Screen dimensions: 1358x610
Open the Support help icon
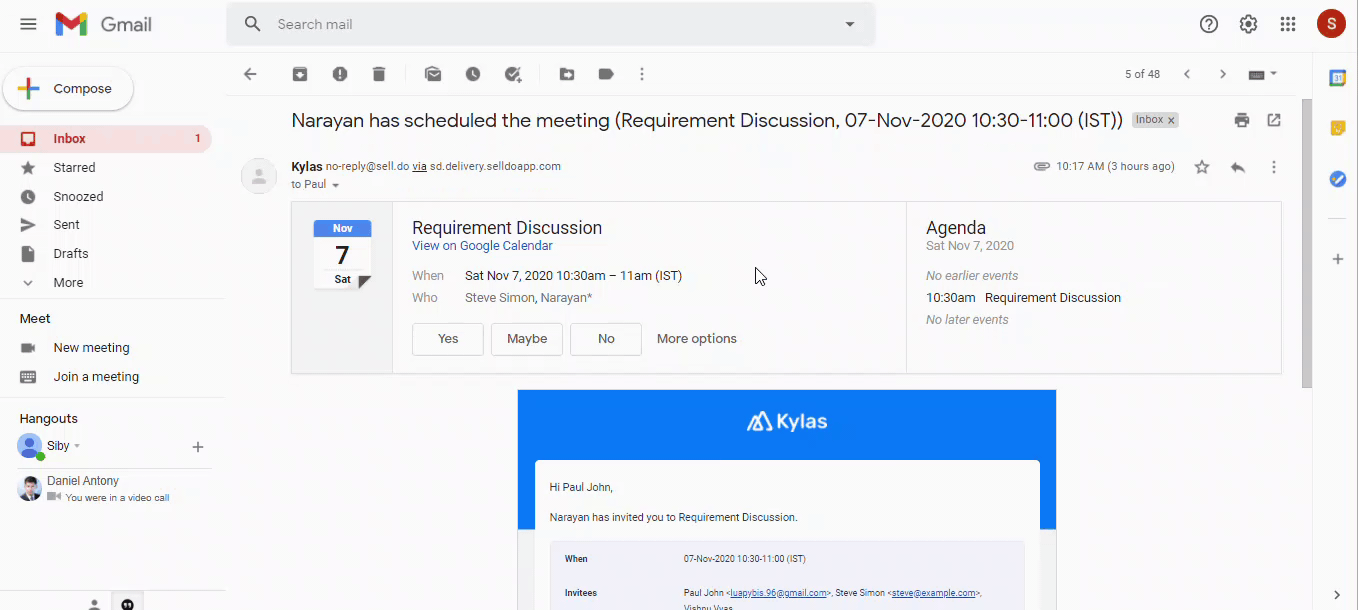pos(1209,24)
